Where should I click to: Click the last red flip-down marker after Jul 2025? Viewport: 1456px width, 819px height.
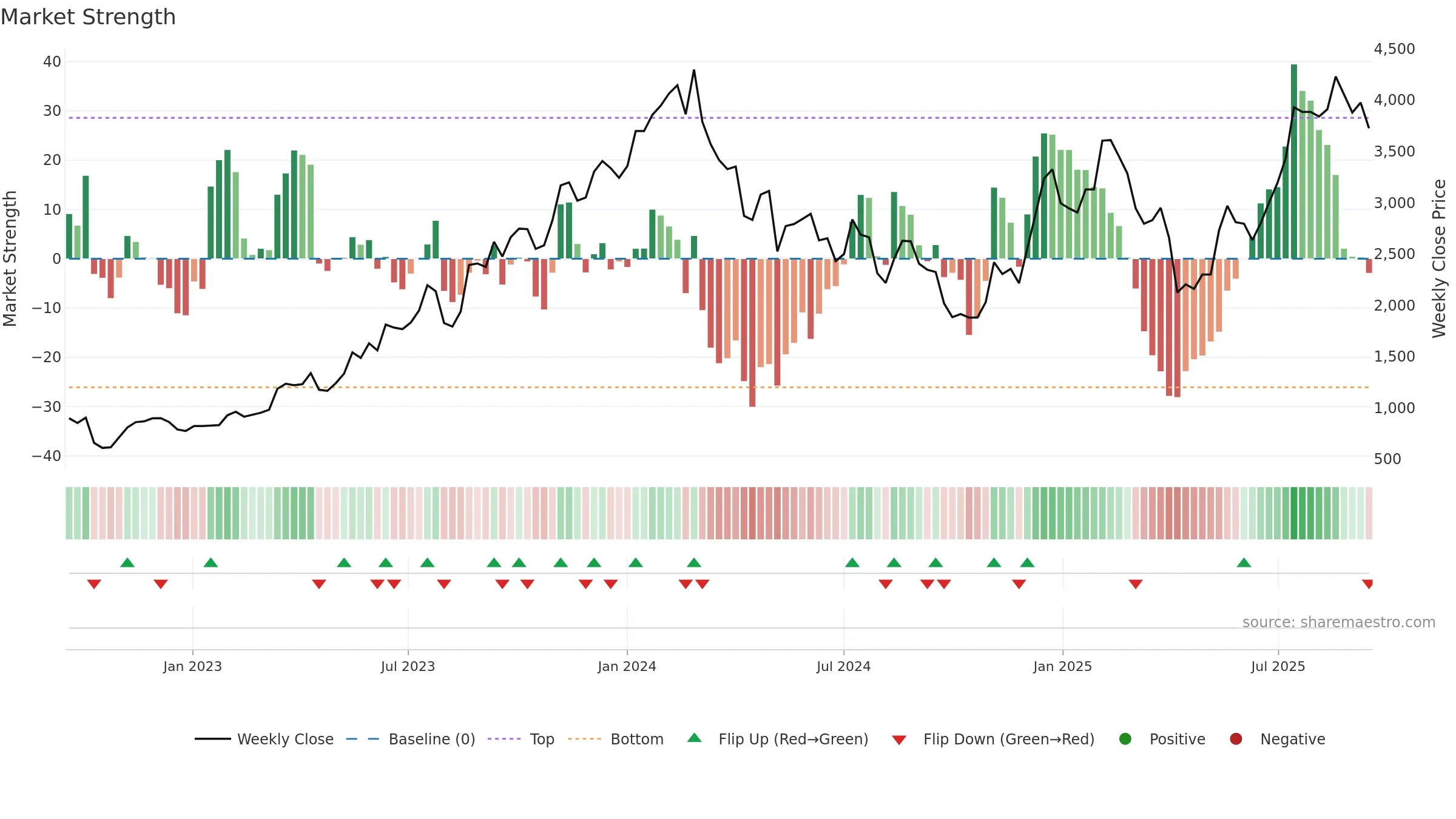(x=1367, y=584)
